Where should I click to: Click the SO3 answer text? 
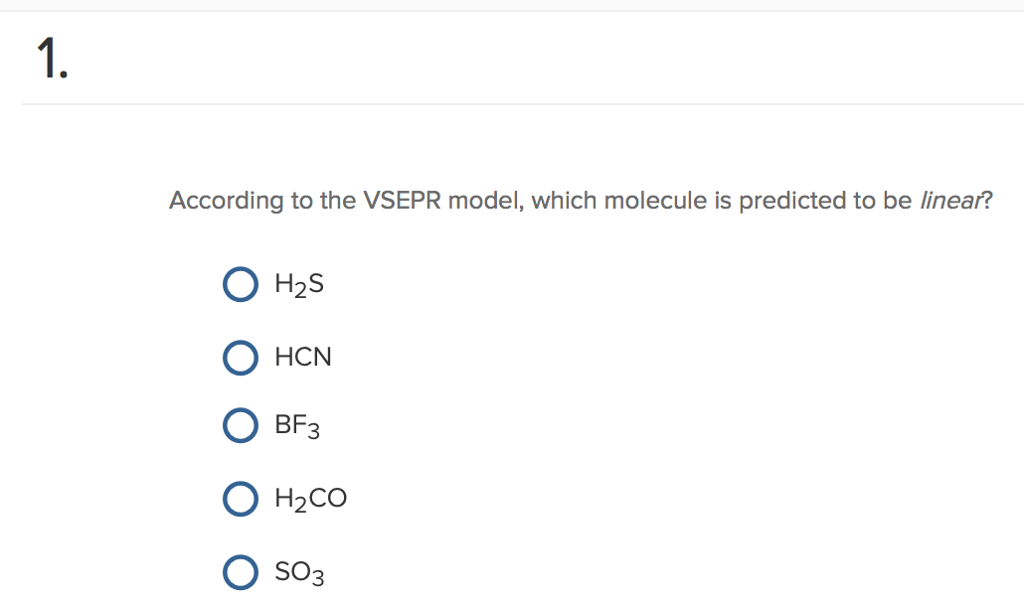pyautogui.click(x=297, y=572)
